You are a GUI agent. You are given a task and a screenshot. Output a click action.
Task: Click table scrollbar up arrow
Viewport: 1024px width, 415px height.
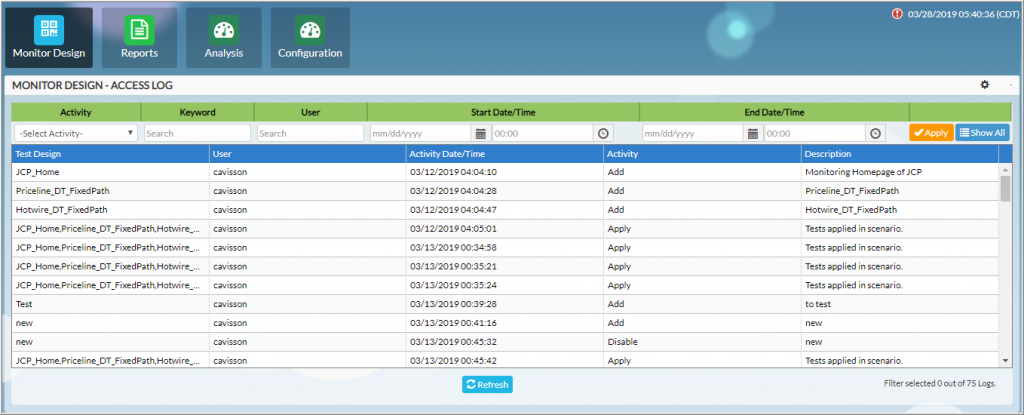point(1006,170)
